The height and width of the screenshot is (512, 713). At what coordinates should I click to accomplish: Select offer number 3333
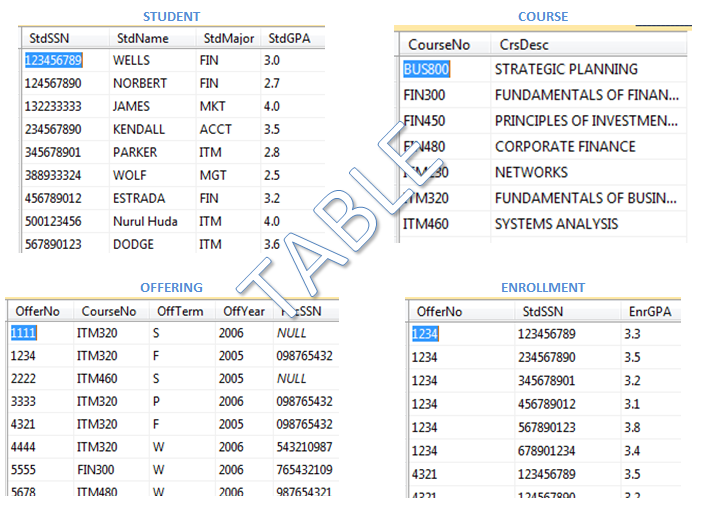click(x=23, y=401)
